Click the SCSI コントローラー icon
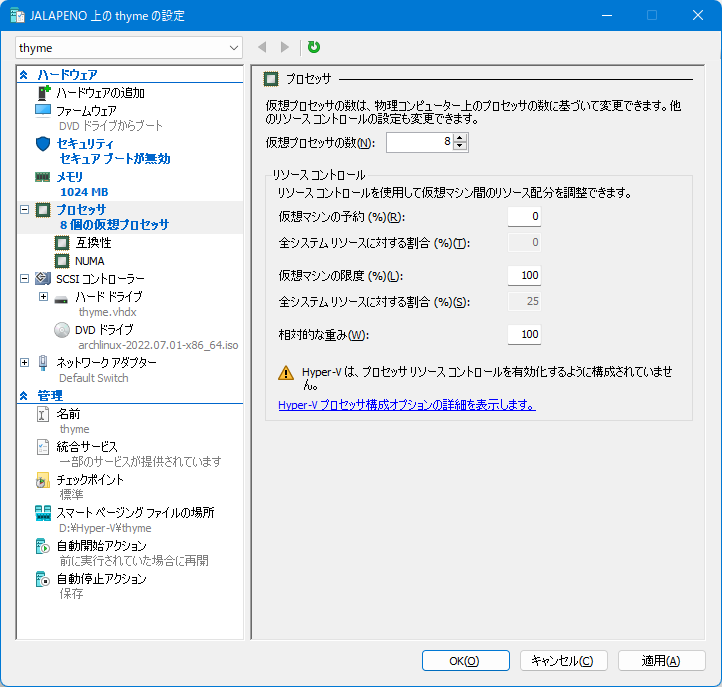722x687 pixels. click(x=43, y=278)
